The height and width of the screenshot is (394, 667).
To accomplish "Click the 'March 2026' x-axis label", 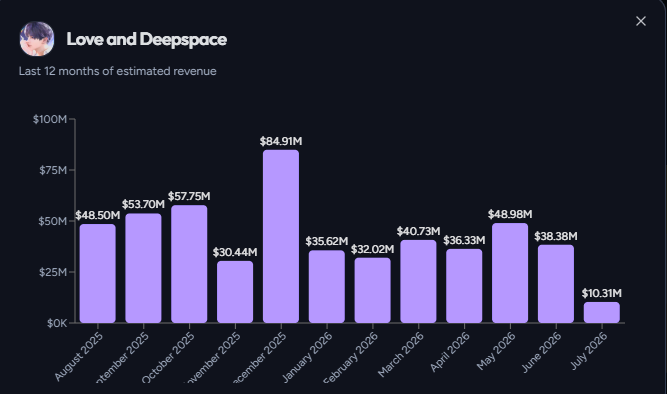I will (x=401, y=354).
